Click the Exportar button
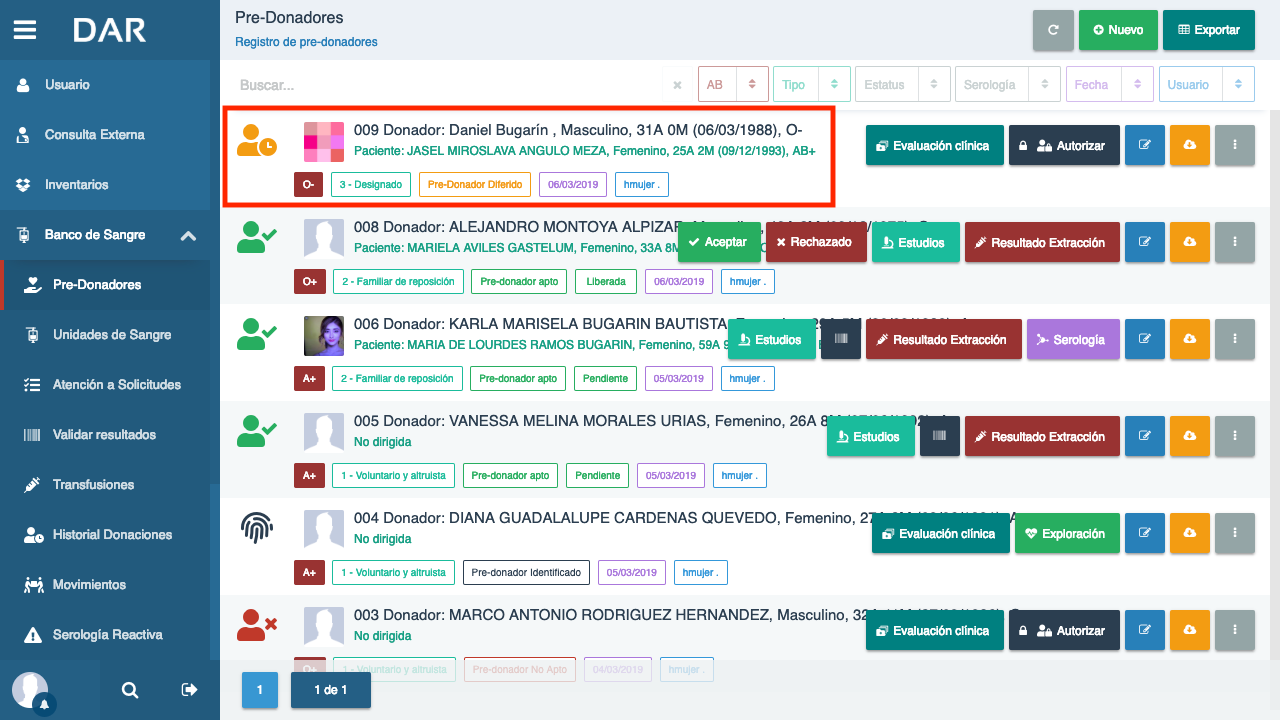 (1209, 30)
